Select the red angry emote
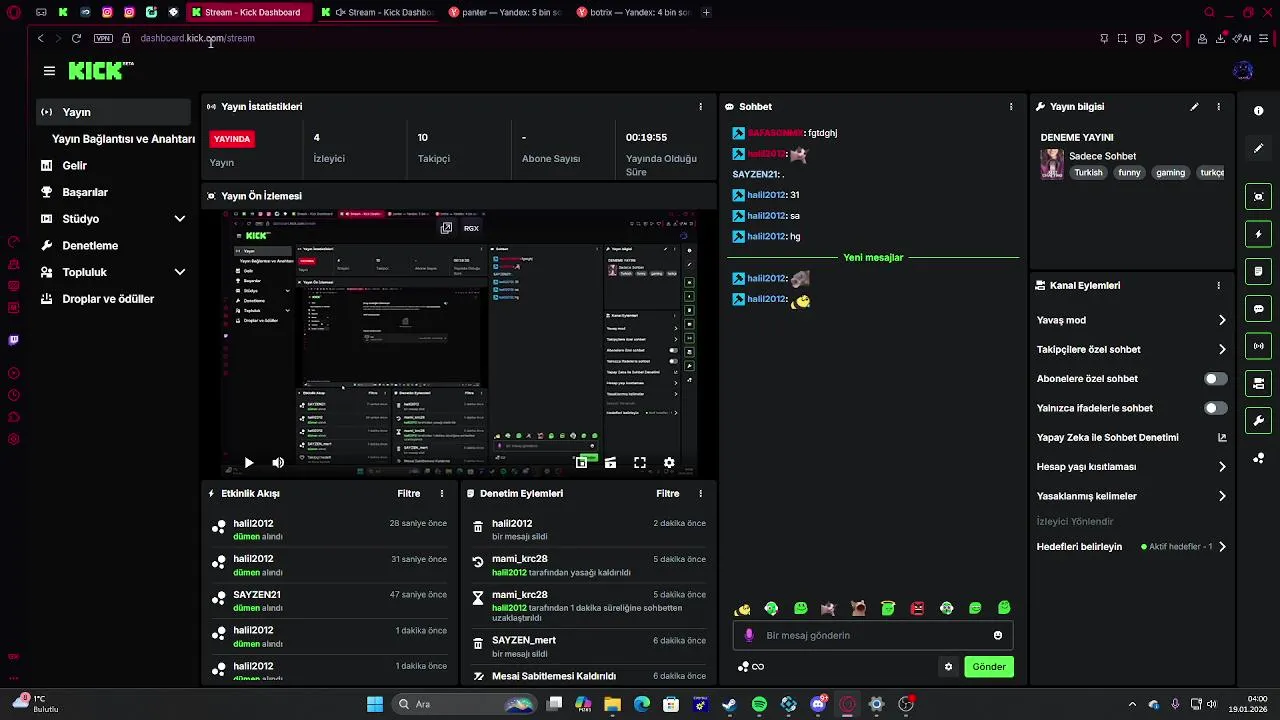The width and height of the screenshot is (1280, 720). (917, 608)
